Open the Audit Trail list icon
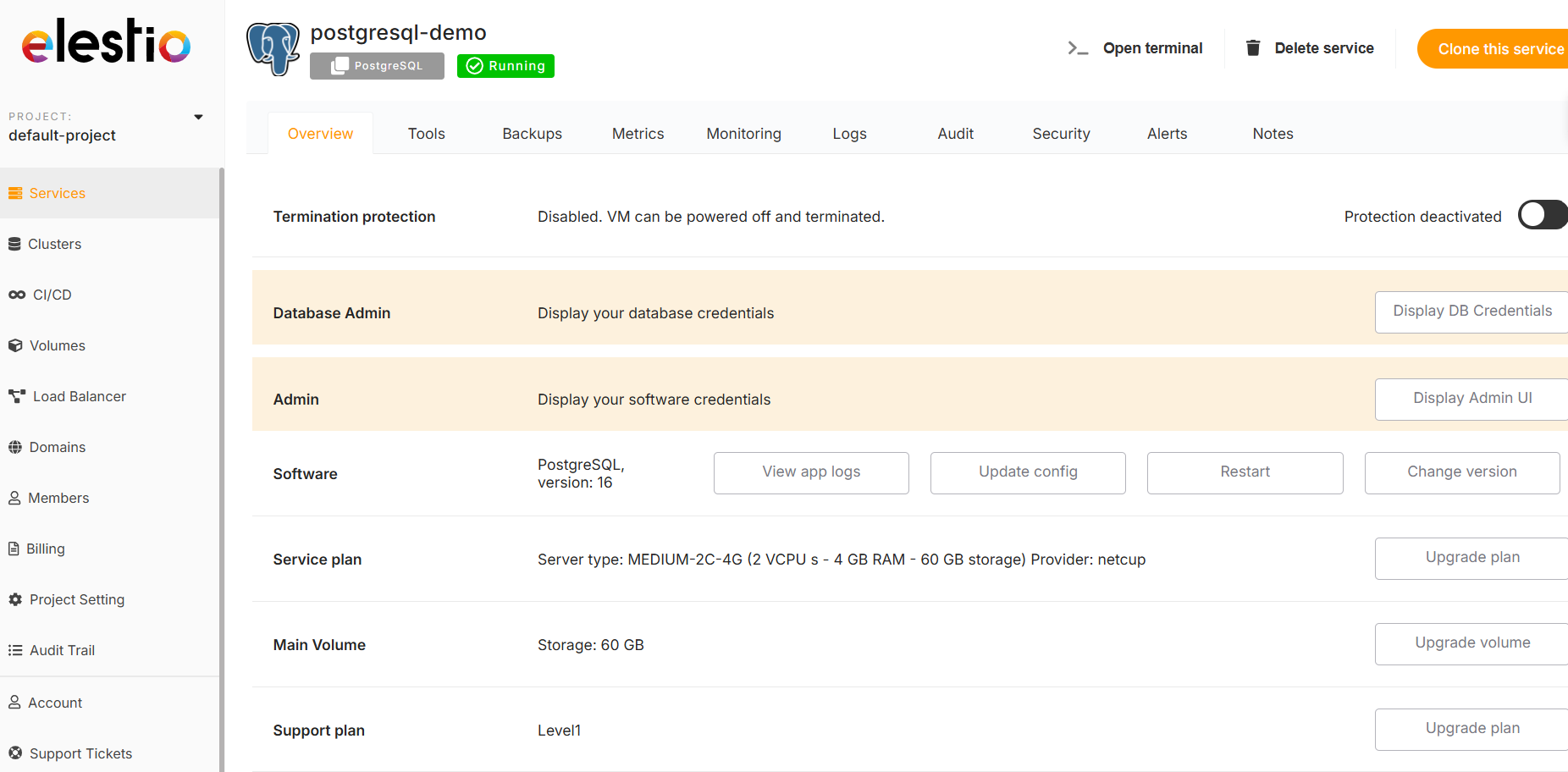The image size is (1568, 772). tap(15, 650)
